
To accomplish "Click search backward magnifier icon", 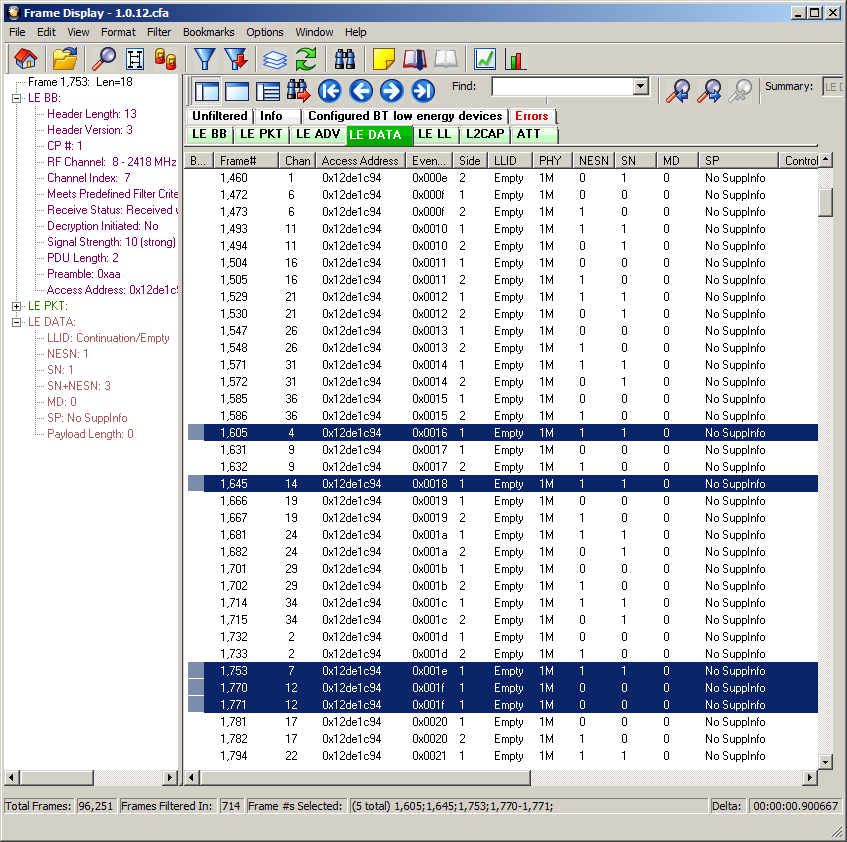I will 677,91.
